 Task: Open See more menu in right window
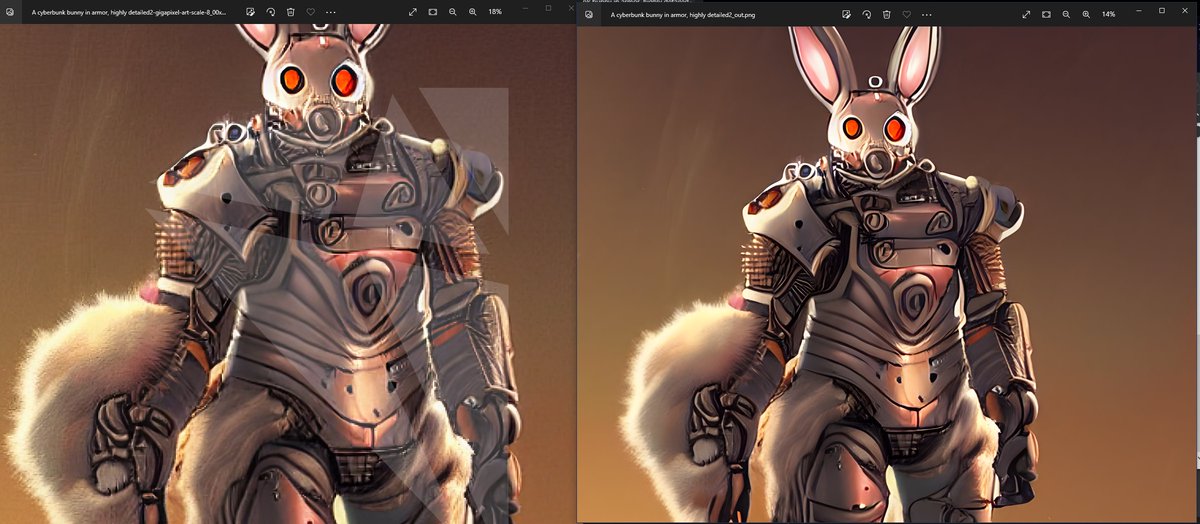click(x=927, y=14)
